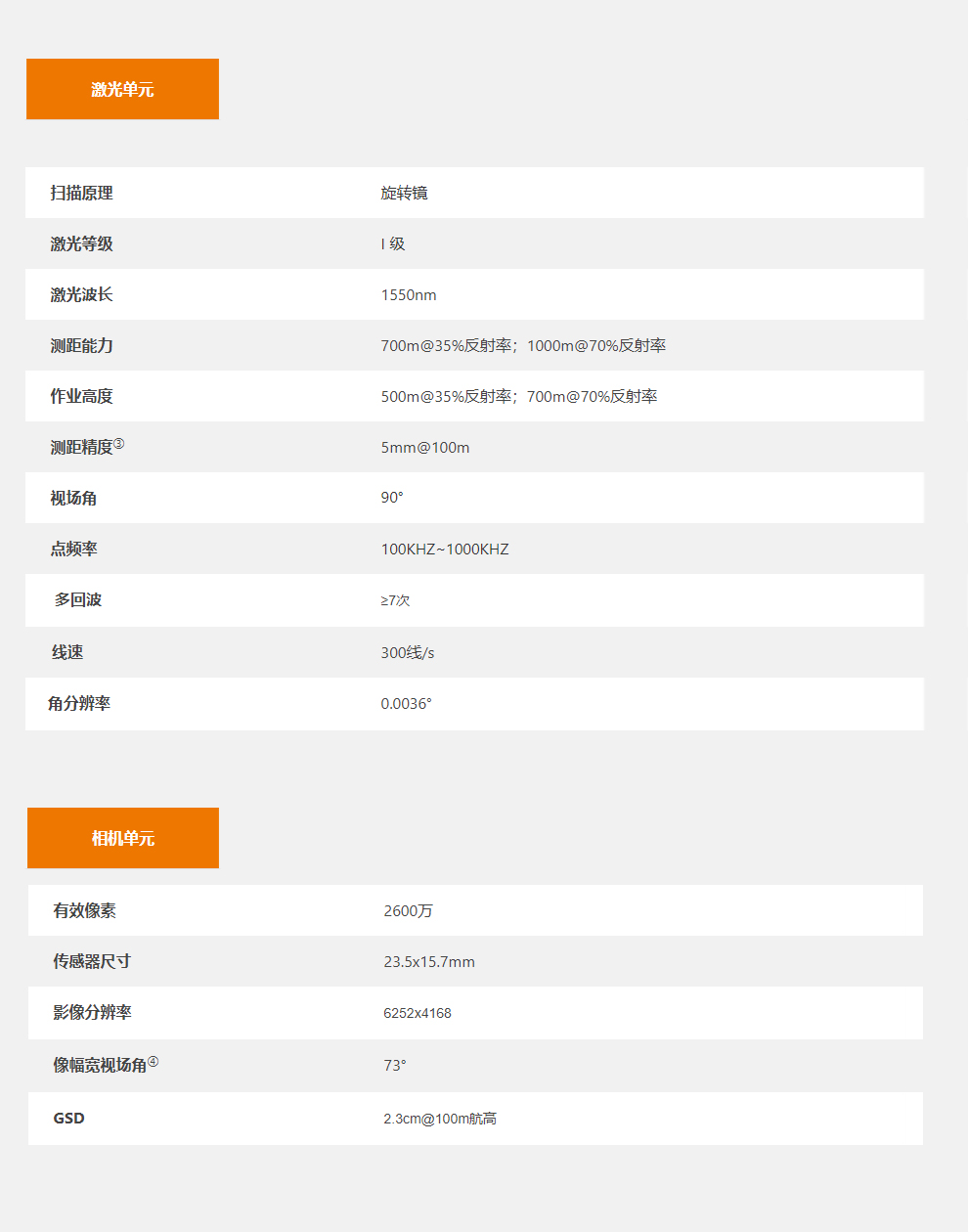
Task: Click the 1550nm wavelength value
Action: tap(409, 295)
